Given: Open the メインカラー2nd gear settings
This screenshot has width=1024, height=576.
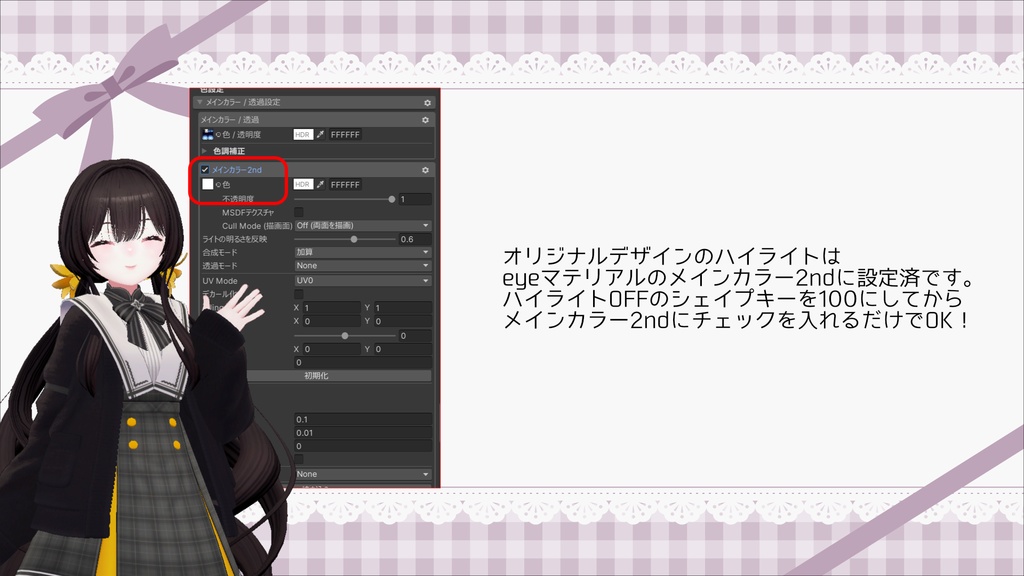Looking at the screenshot, I should 425,170.
